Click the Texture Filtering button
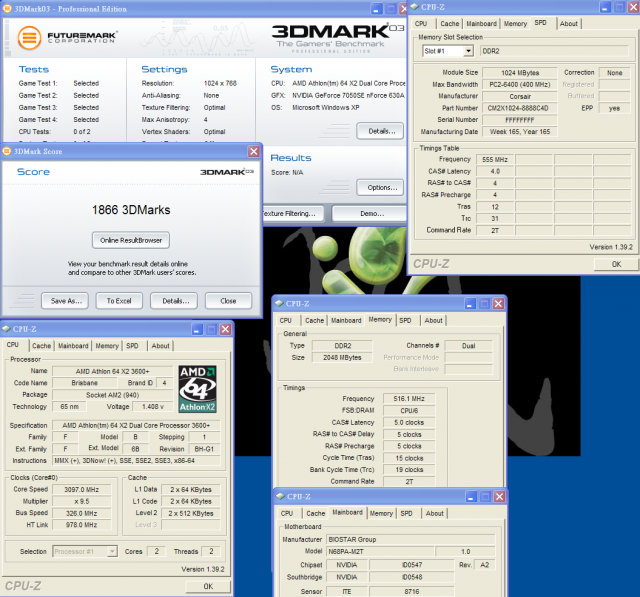 (x=293, y=213)
